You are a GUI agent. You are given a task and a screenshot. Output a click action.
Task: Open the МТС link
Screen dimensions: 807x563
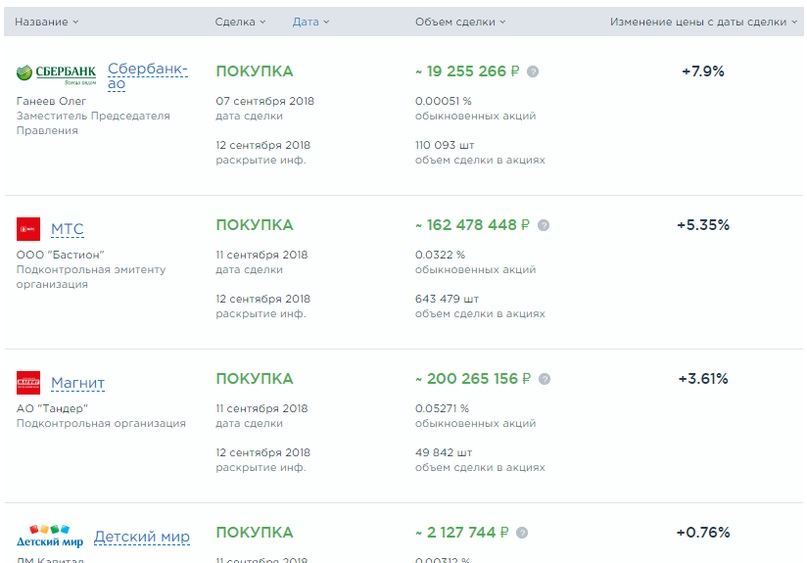67,229
